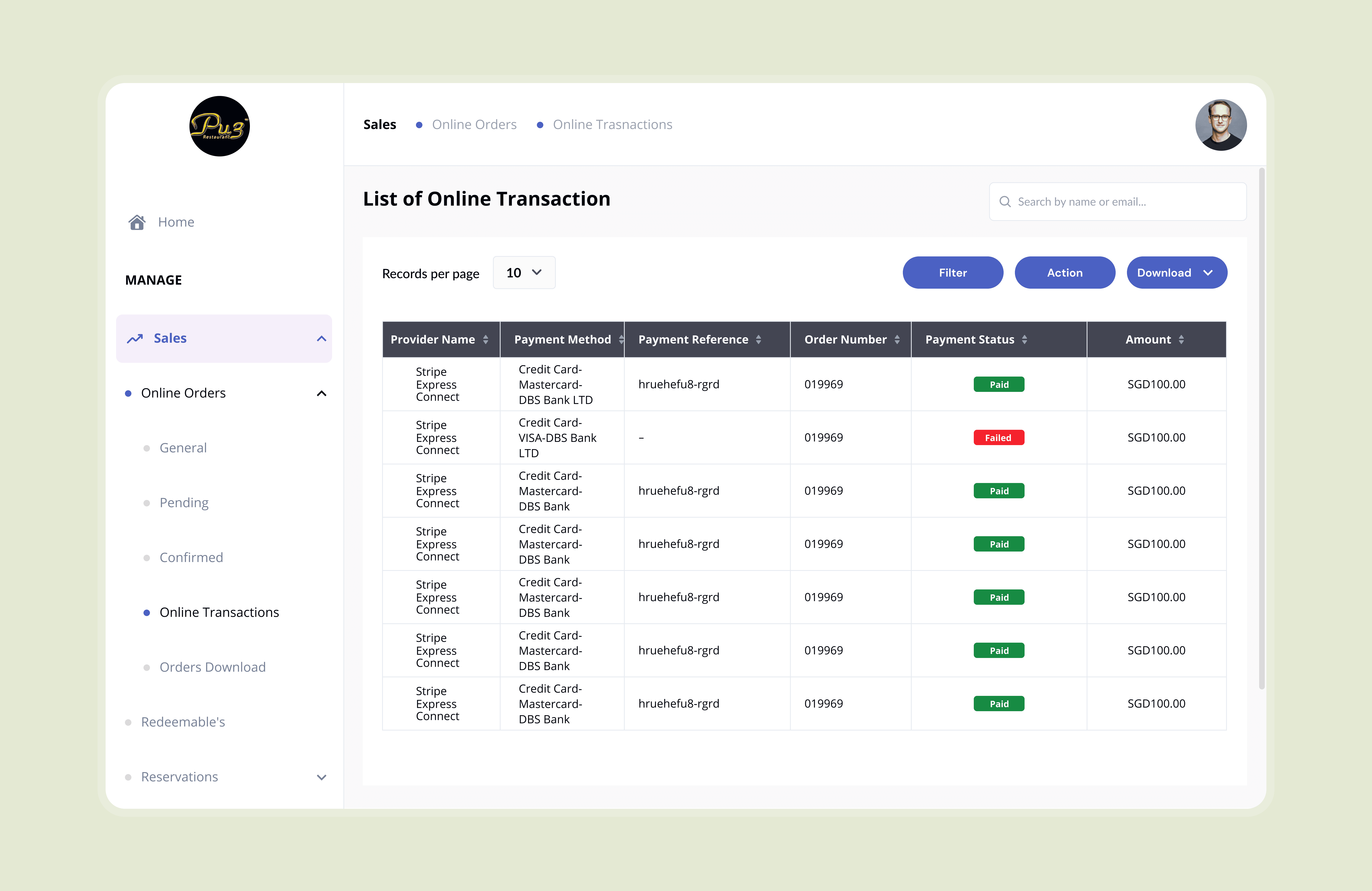Image resolution: width=1372 pixels, height=891 pixels.
Task: Open the Pending orders menu item
Action: click(184, 503)
